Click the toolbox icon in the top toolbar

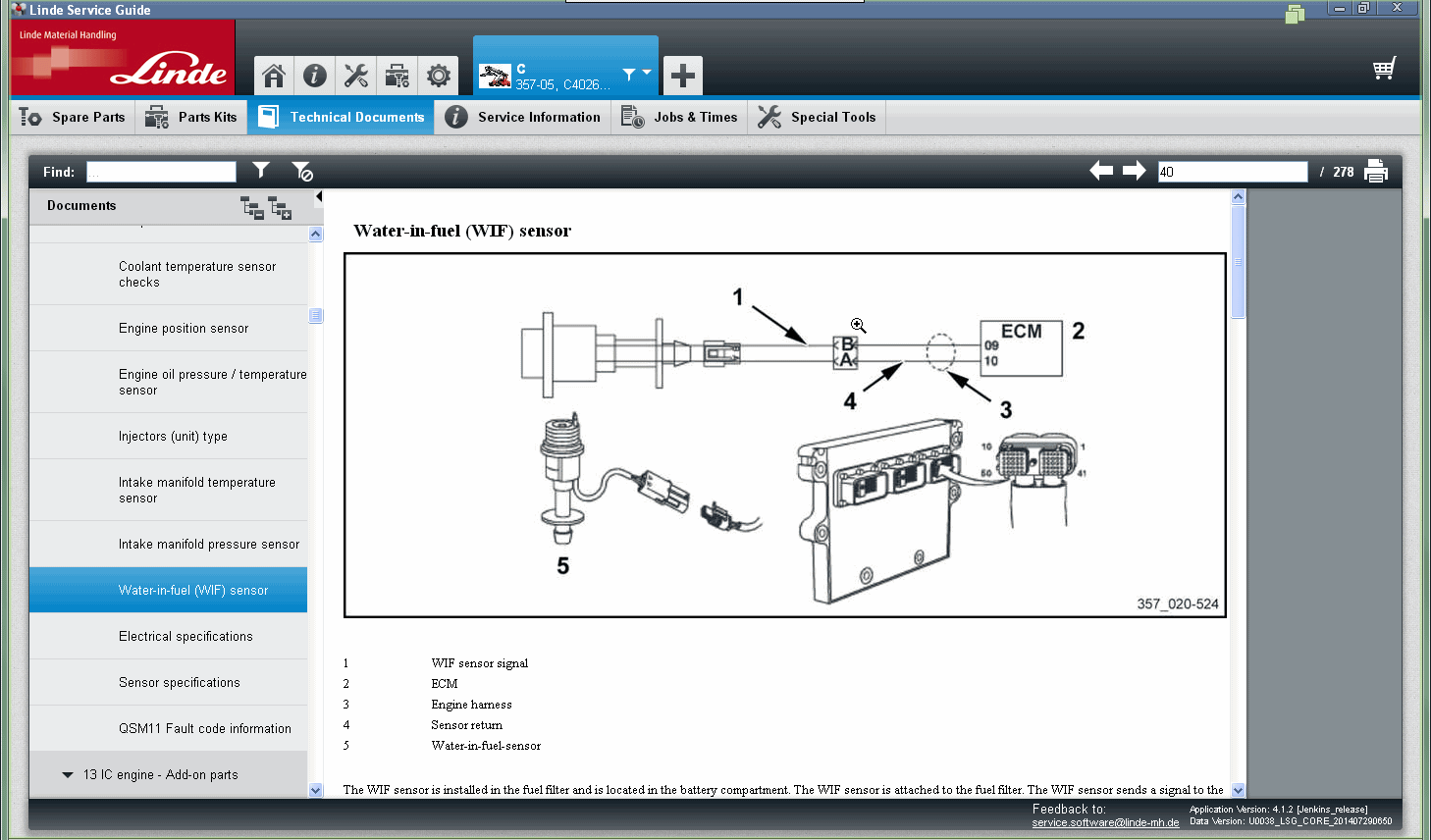click(397, 76)
